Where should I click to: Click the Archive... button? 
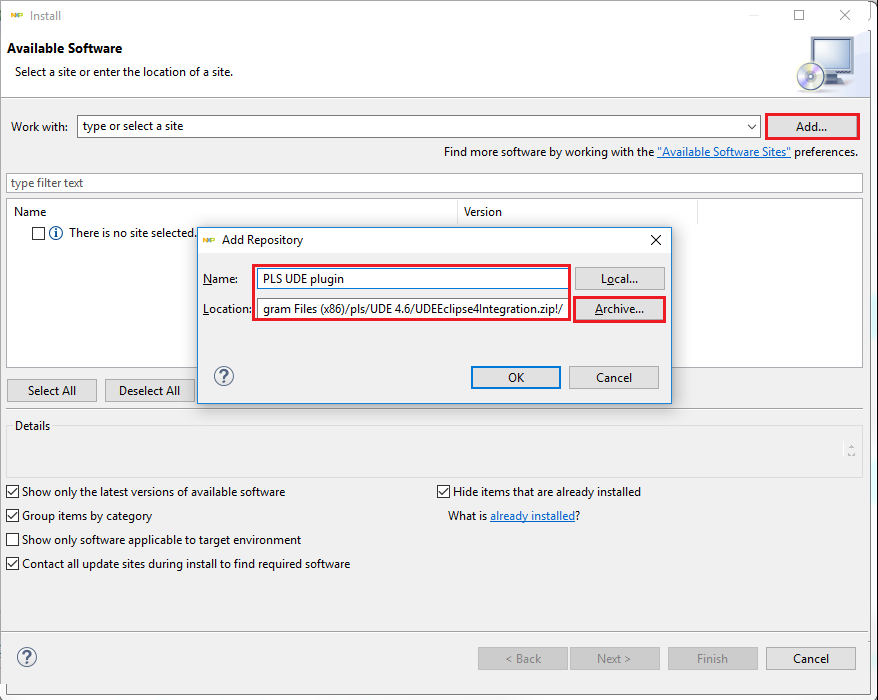tap(620, 310)
